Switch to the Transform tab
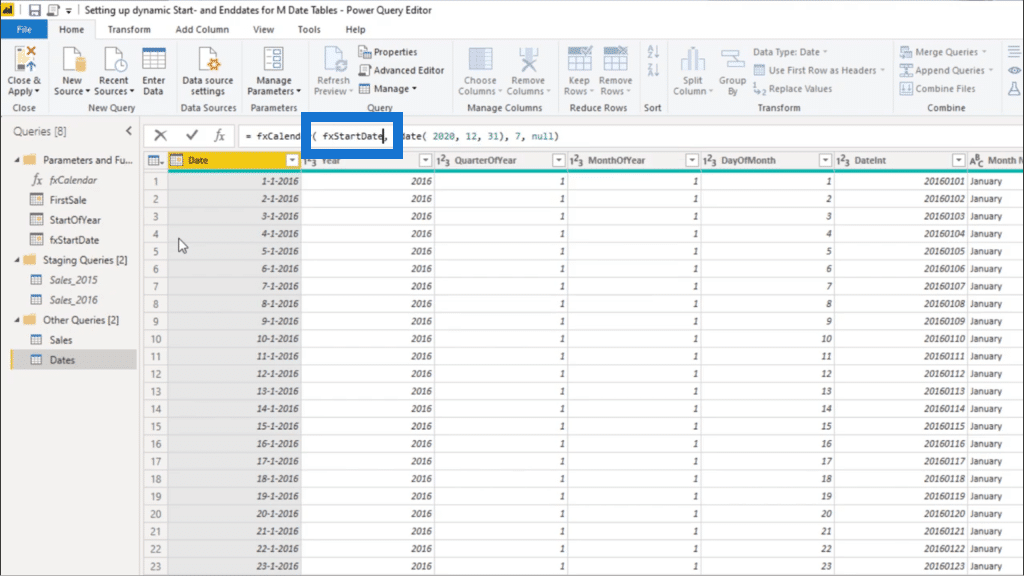 [129, 29]
